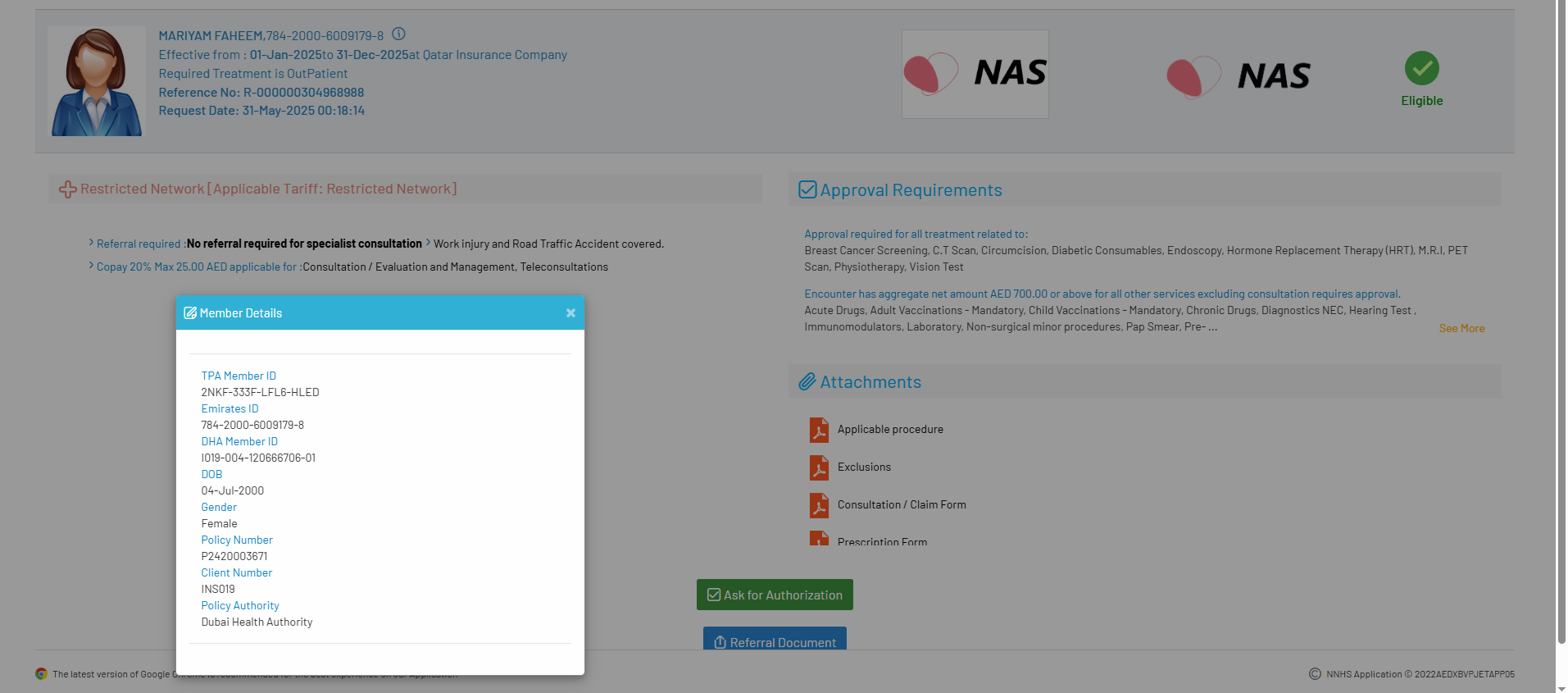Image resolution: width=1568 pixels, height=693 pixels.
Task: Click the NNHS Application footer text
Action: [x=1420, y=674]
